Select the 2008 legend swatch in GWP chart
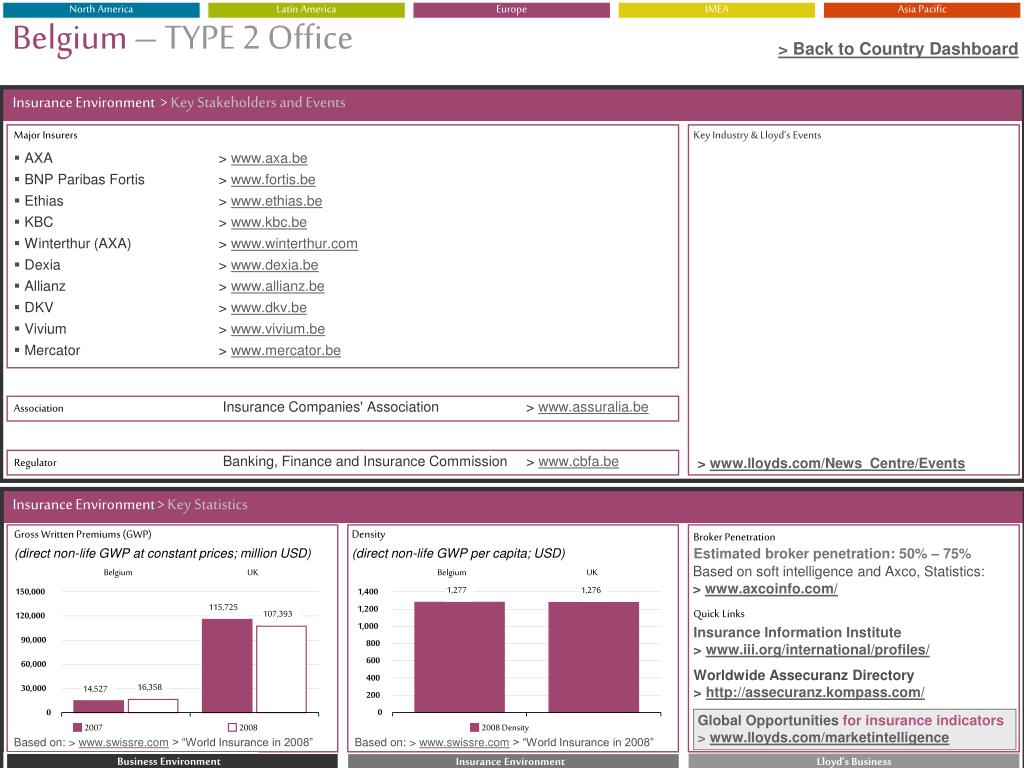 coord(232,728)
